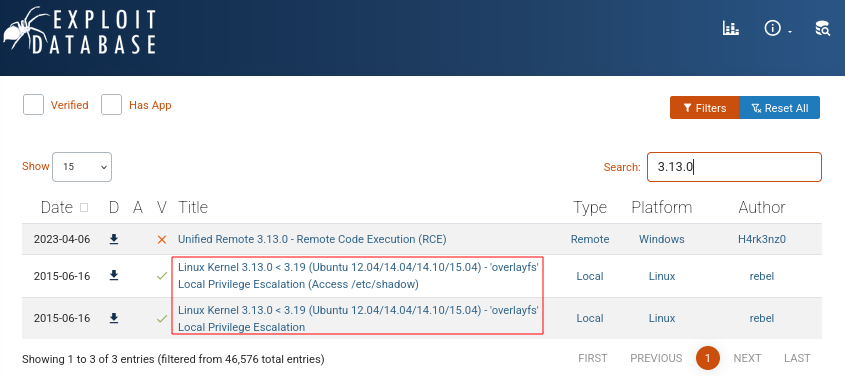Click the Type column header
845x376 pixels.
click(x=590, y=207)
